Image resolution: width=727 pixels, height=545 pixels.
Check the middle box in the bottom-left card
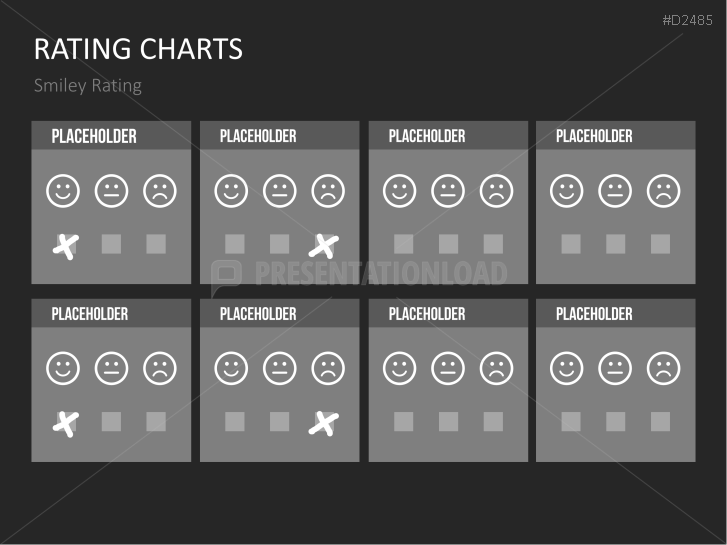point(111,422)
